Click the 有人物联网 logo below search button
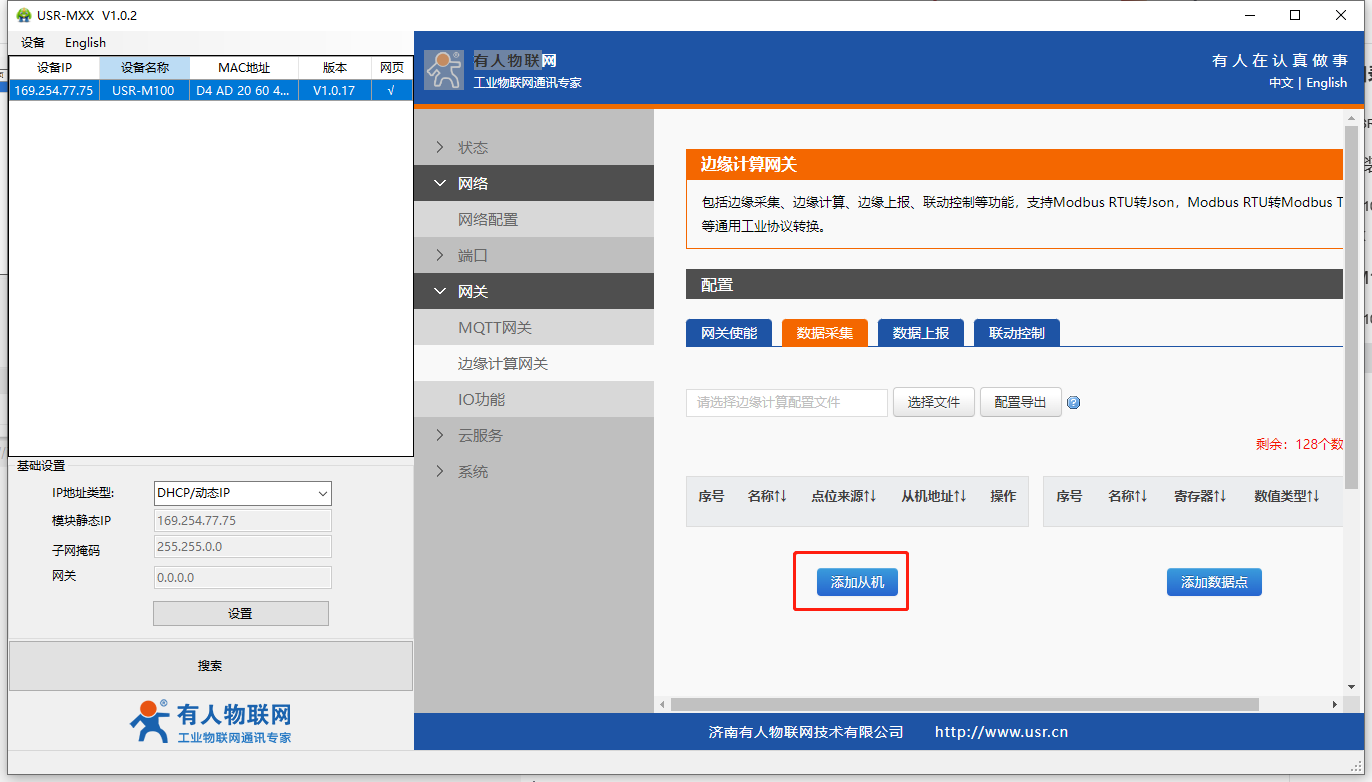The height and width of the screenshot is (782, 1372). point(211,721)
